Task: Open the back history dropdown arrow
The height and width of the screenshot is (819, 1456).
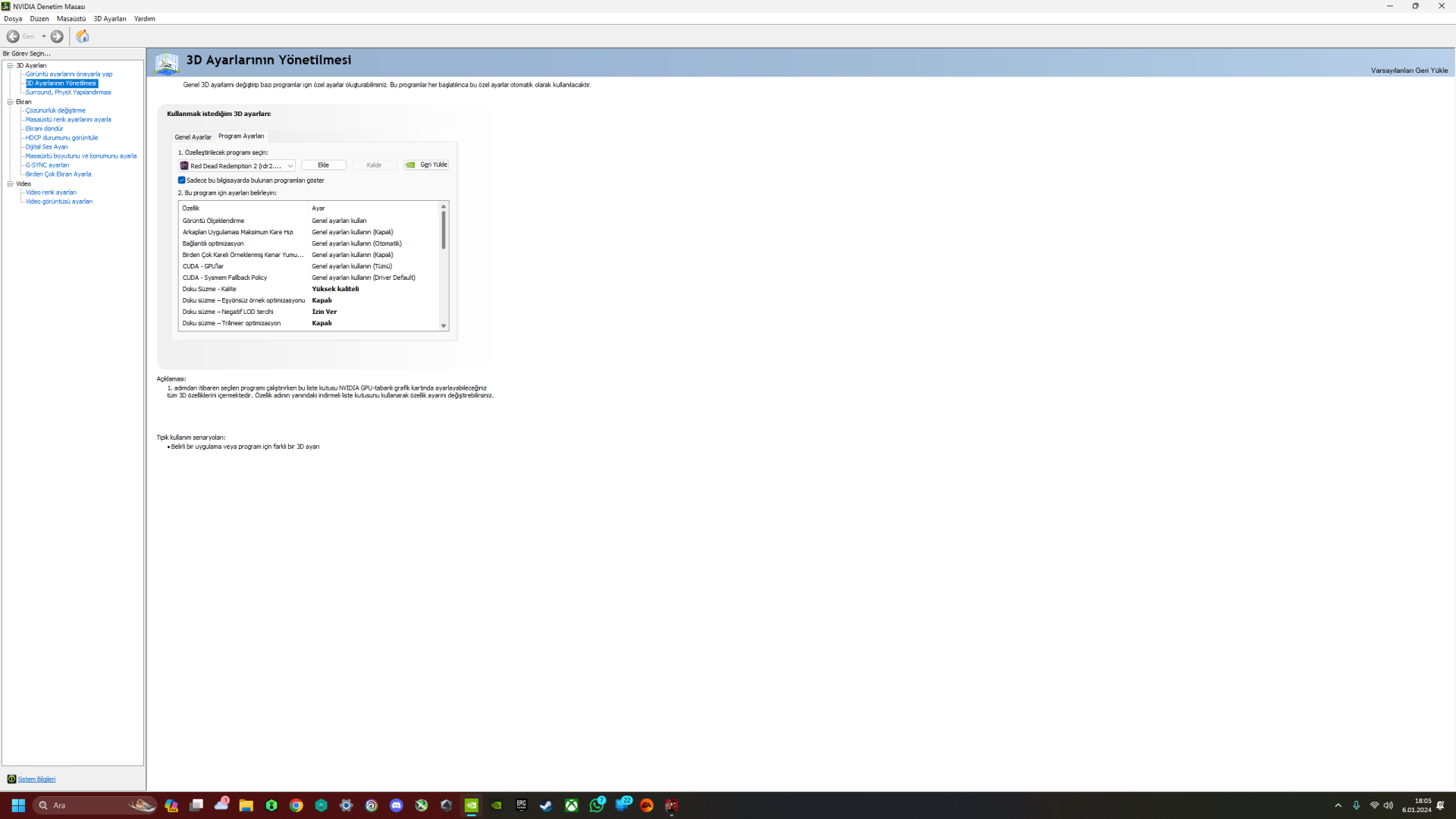Action: (x=44, y=36)
